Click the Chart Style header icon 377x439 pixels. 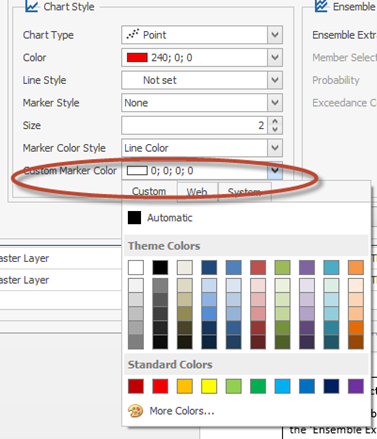coord(31,6)
